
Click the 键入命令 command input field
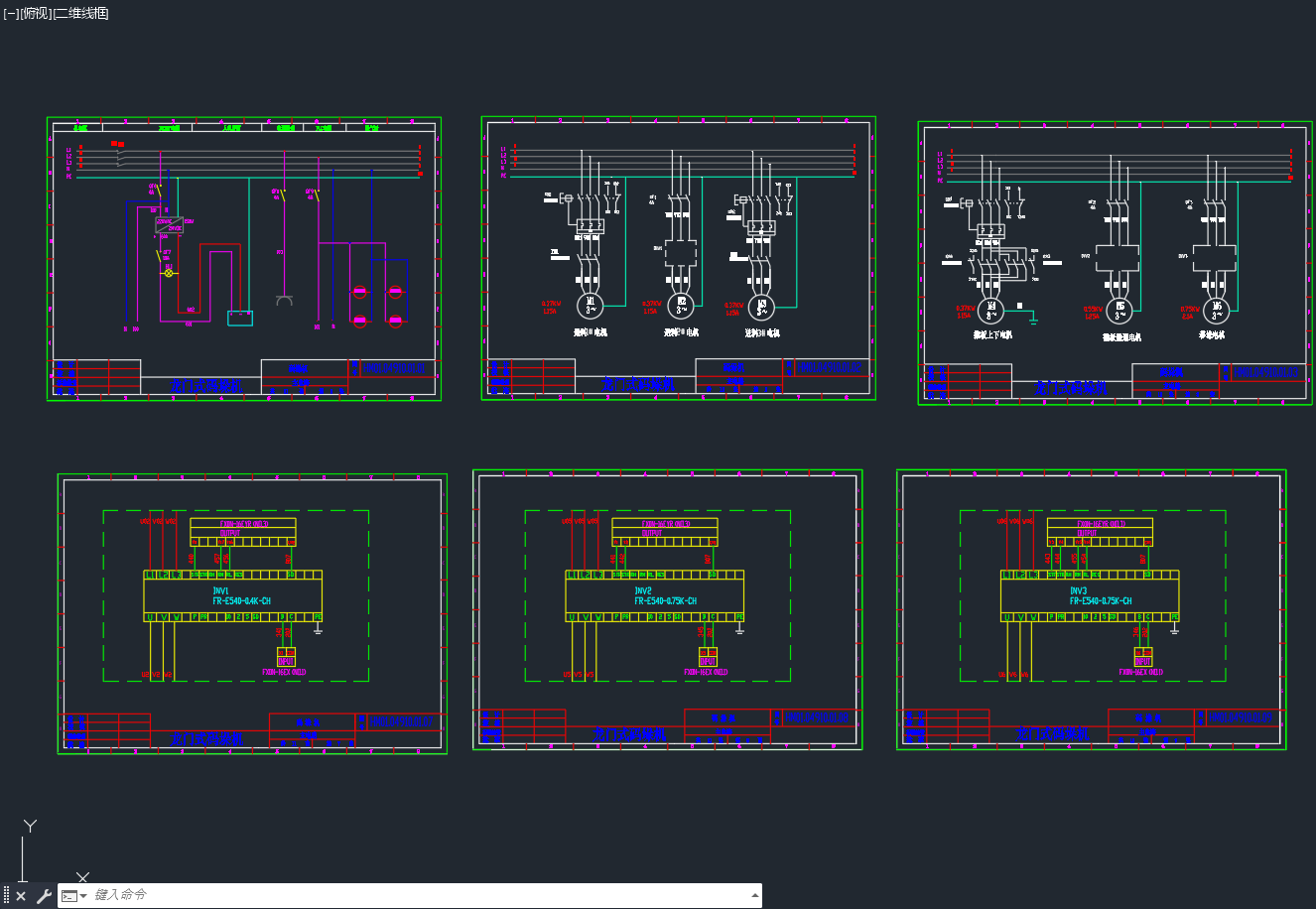coord(417,895)
